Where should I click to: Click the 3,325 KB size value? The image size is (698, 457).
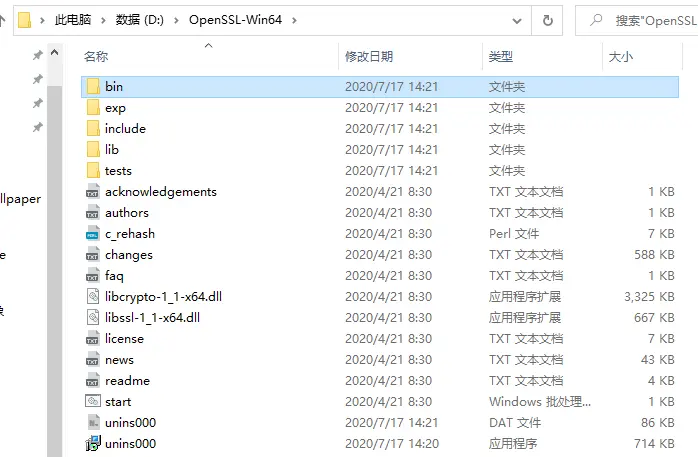tap(649, 296)
